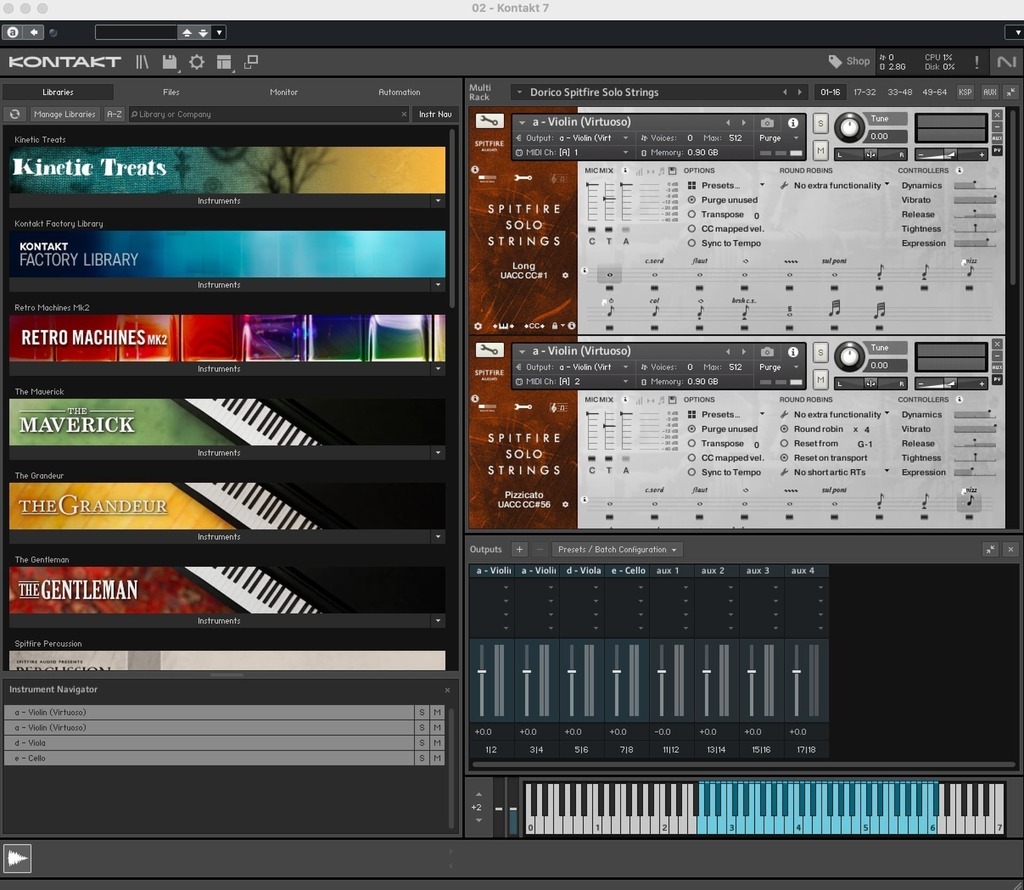Click the aux 1 output fader
The width and height of the screenshot is (1024, 890).
(x=662, y=672)
